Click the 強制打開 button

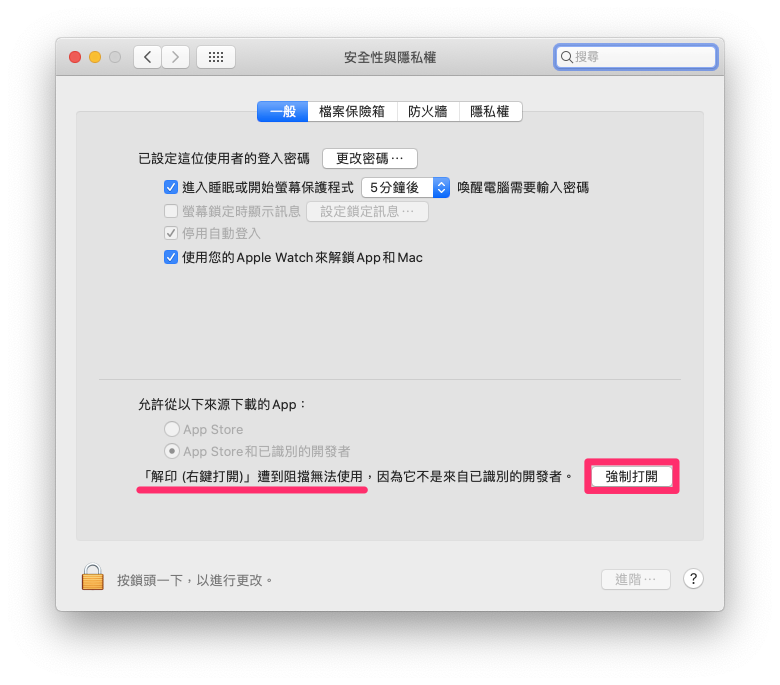pyautogui.click(x=631, y=477)
